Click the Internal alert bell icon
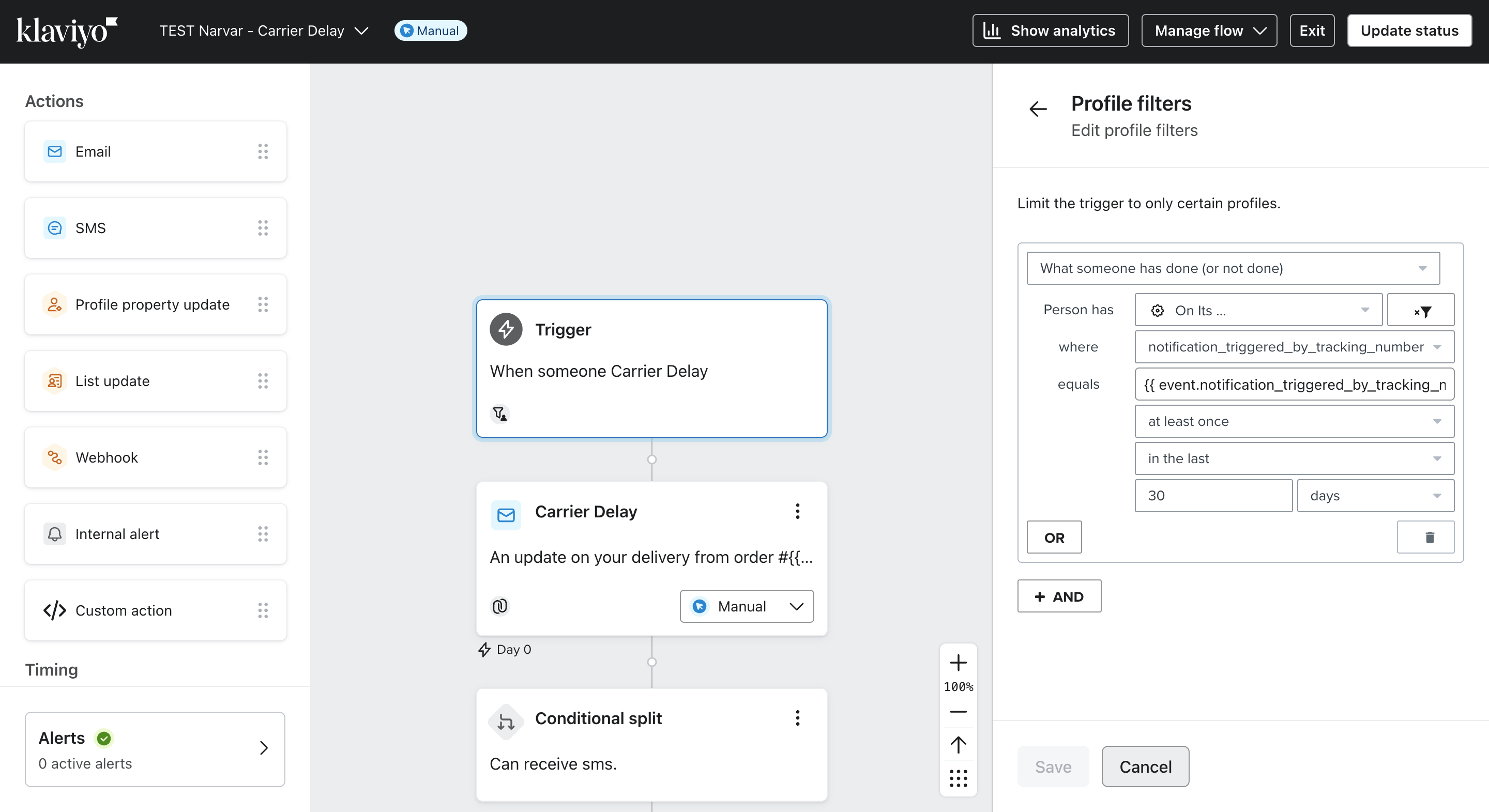This screenshot has width=1489, height=812. (x=54, y=534)
